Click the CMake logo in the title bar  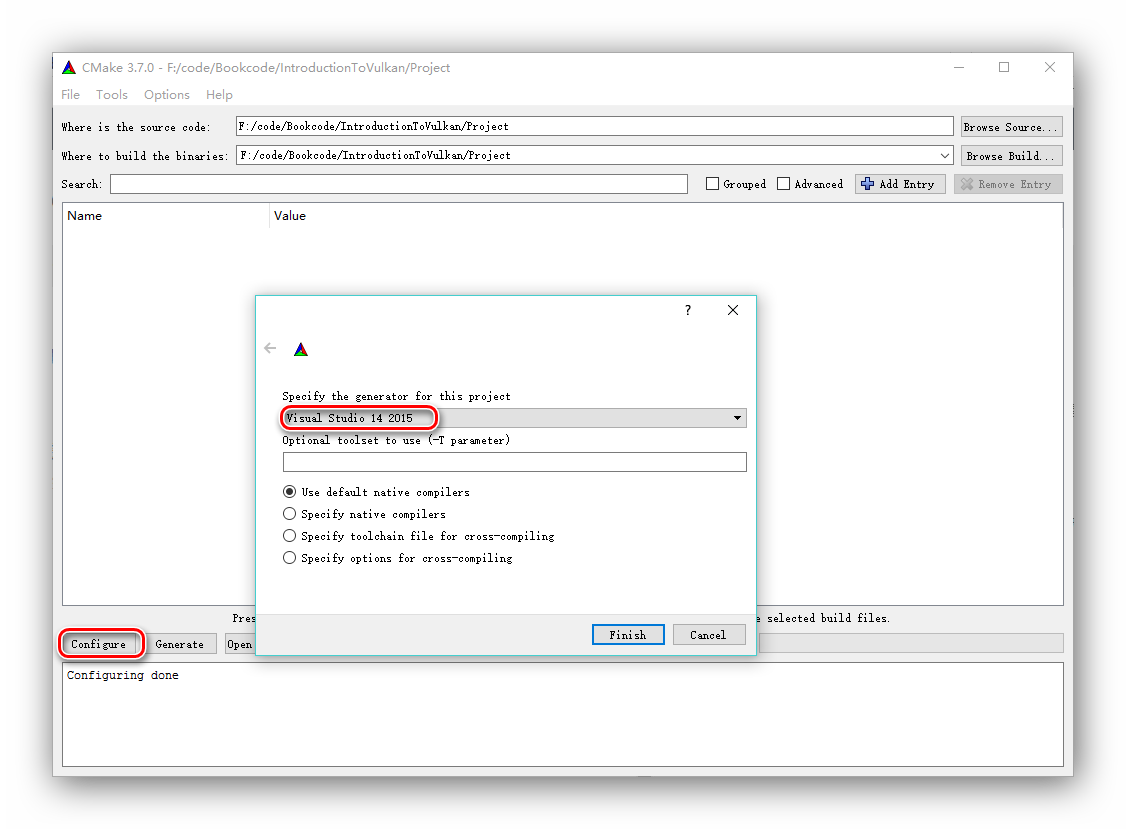tap(69, 68)
